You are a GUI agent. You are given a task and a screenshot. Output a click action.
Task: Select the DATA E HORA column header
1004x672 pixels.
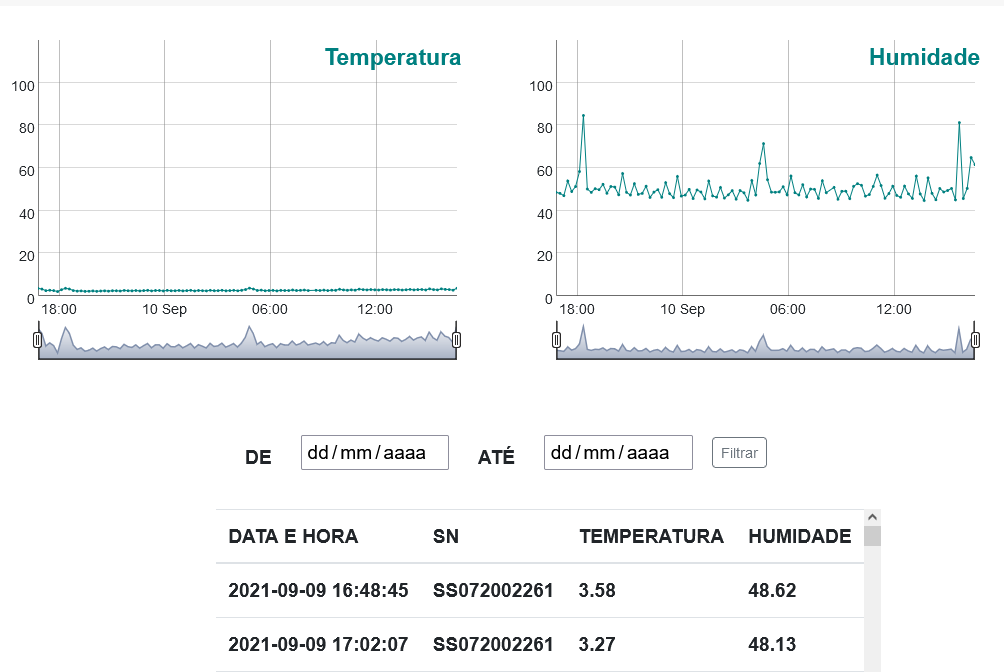pos(293,536)
